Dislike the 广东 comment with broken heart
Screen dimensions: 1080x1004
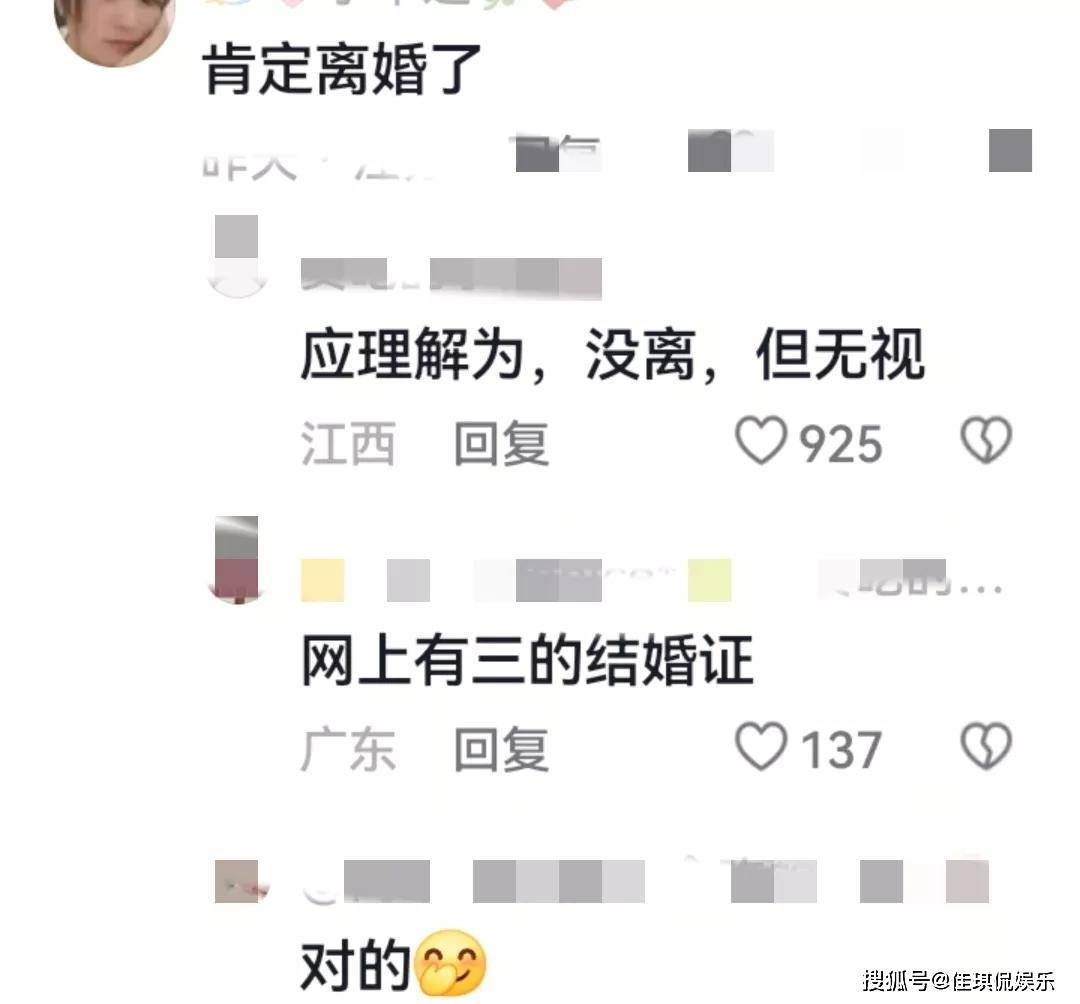[986, 746]
